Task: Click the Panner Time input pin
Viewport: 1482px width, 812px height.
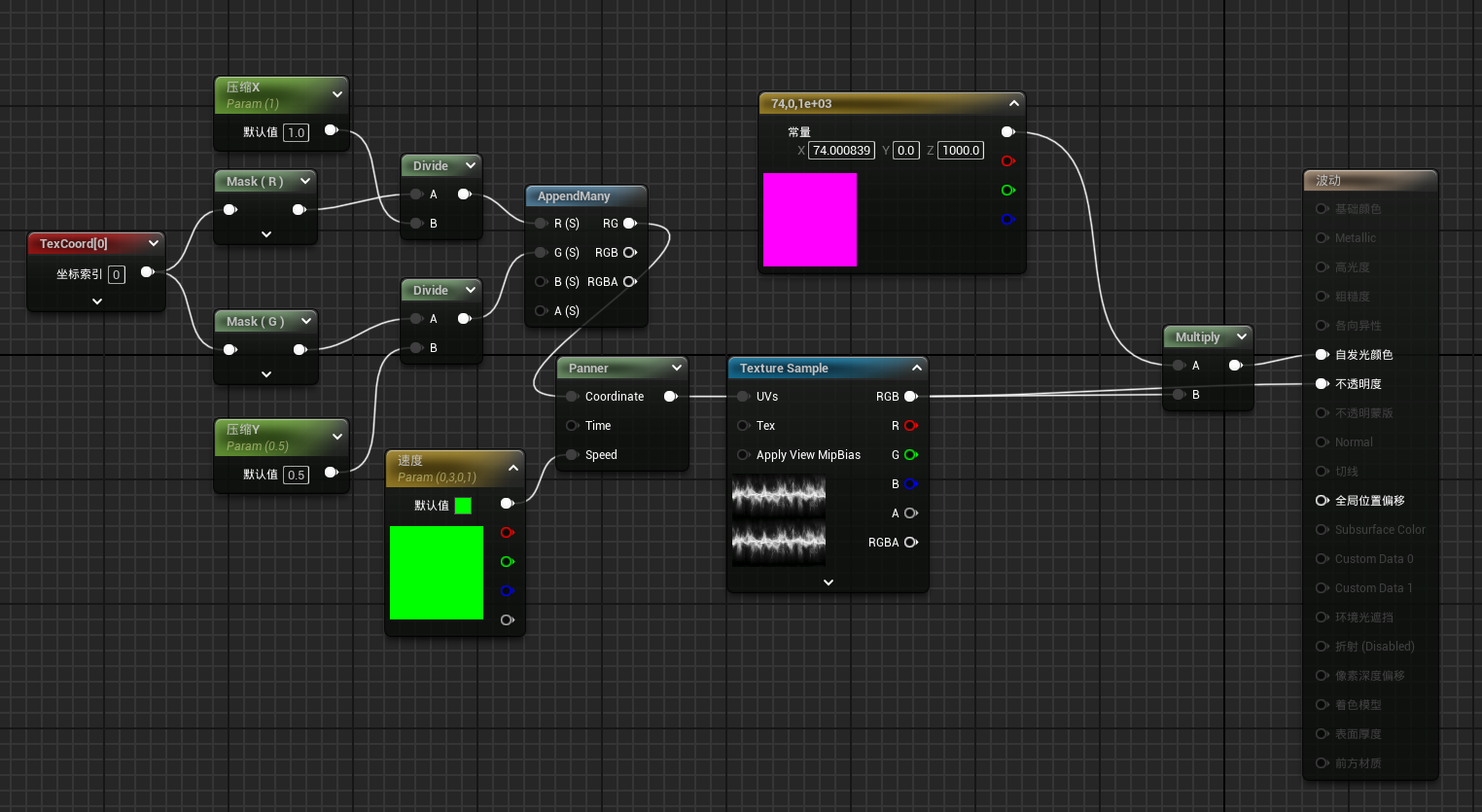Action: (572, 426)
